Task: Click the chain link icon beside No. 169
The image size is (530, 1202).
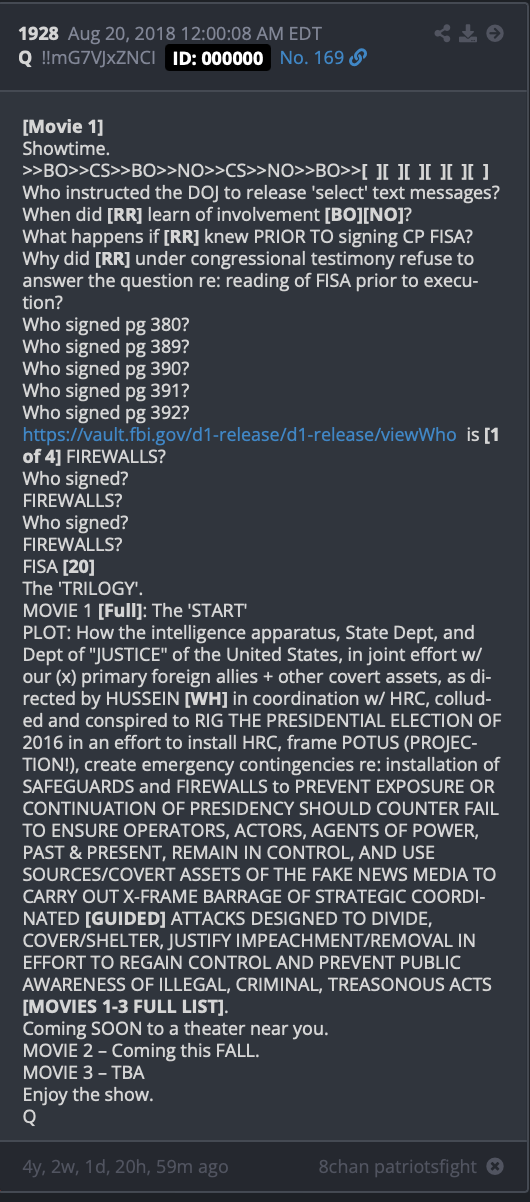Action: (x=358, y=58)
